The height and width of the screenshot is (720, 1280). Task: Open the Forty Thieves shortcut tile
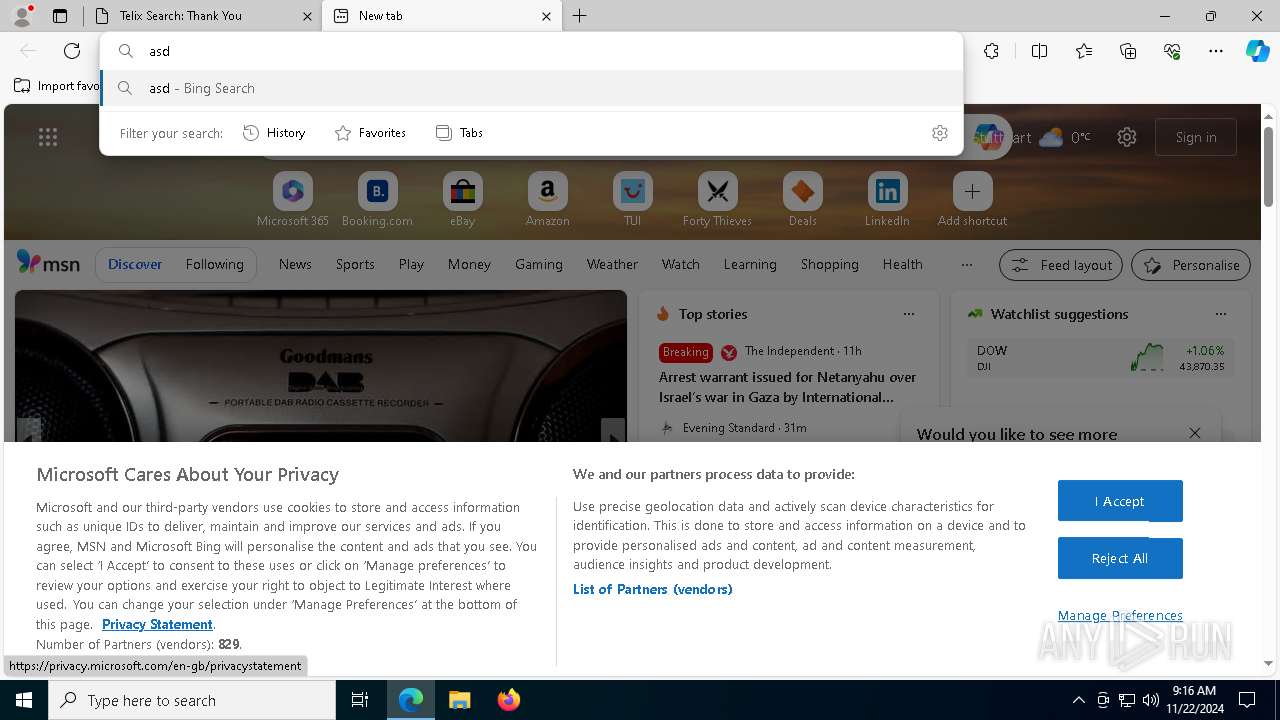coord(717,200)
